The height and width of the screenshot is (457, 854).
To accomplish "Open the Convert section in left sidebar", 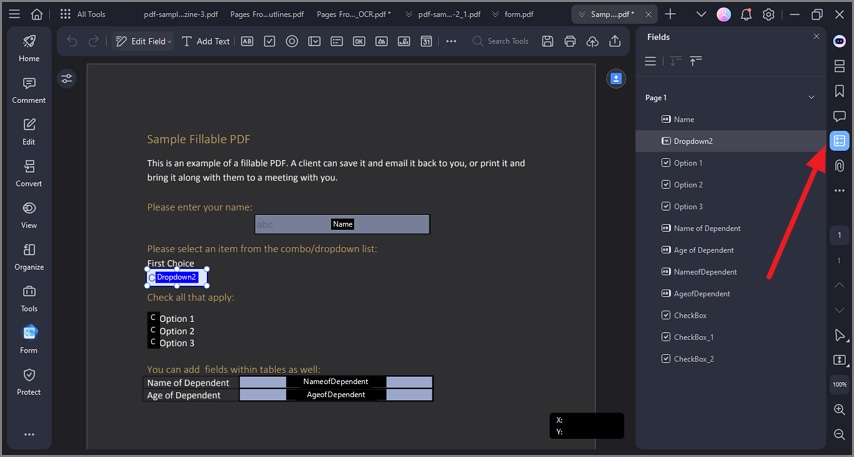I will pyautogui.click(x=29, y=173).
